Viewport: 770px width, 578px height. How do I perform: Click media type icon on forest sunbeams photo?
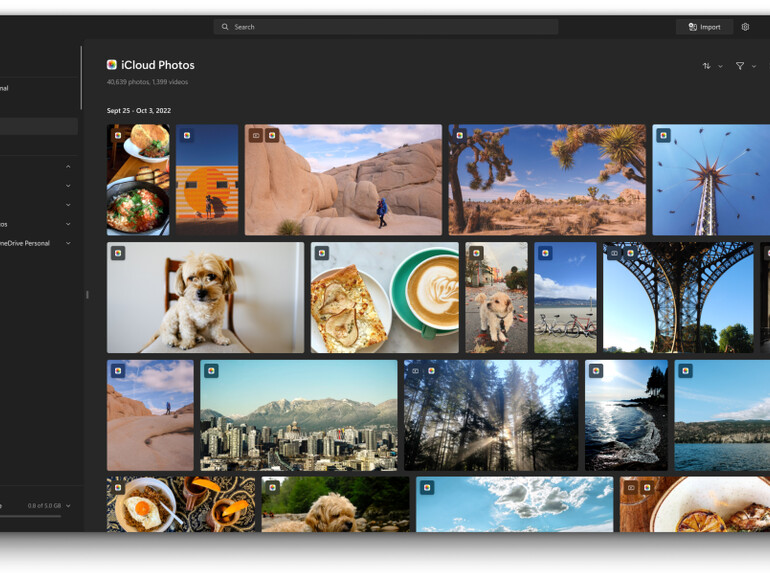pos(415,371)
